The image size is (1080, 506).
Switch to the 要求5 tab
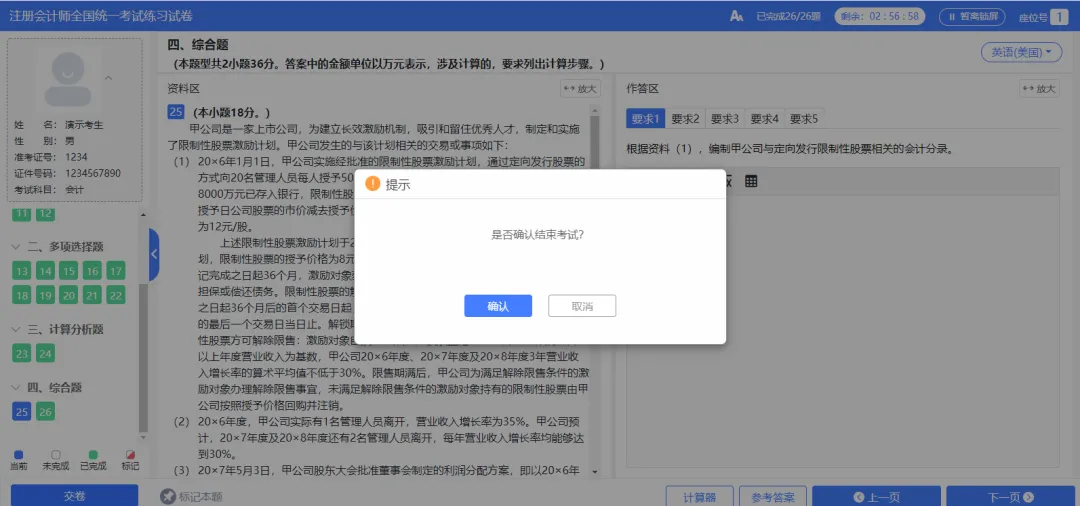pyautogui.click(x=803, y=119)
